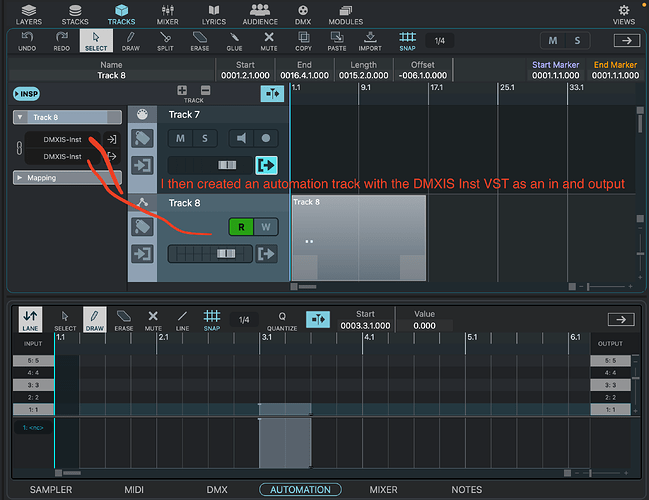Open the Views settings gear
The image size is (649, 500).
(624, 14)
